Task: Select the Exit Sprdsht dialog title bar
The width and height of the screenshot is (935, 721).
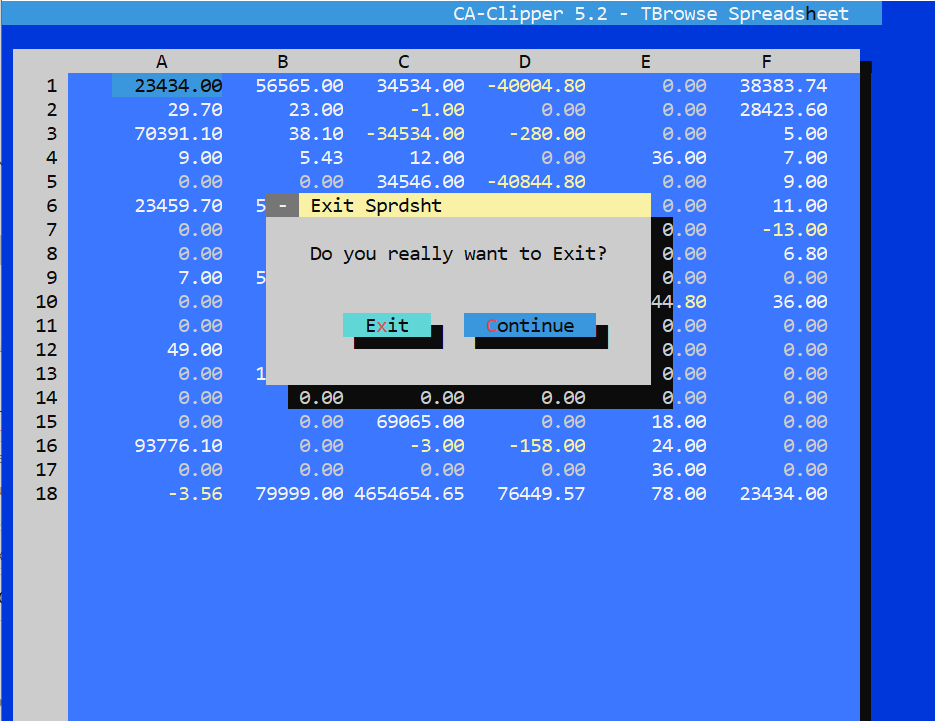Action: pyautogui.click(x=475, y=205)
